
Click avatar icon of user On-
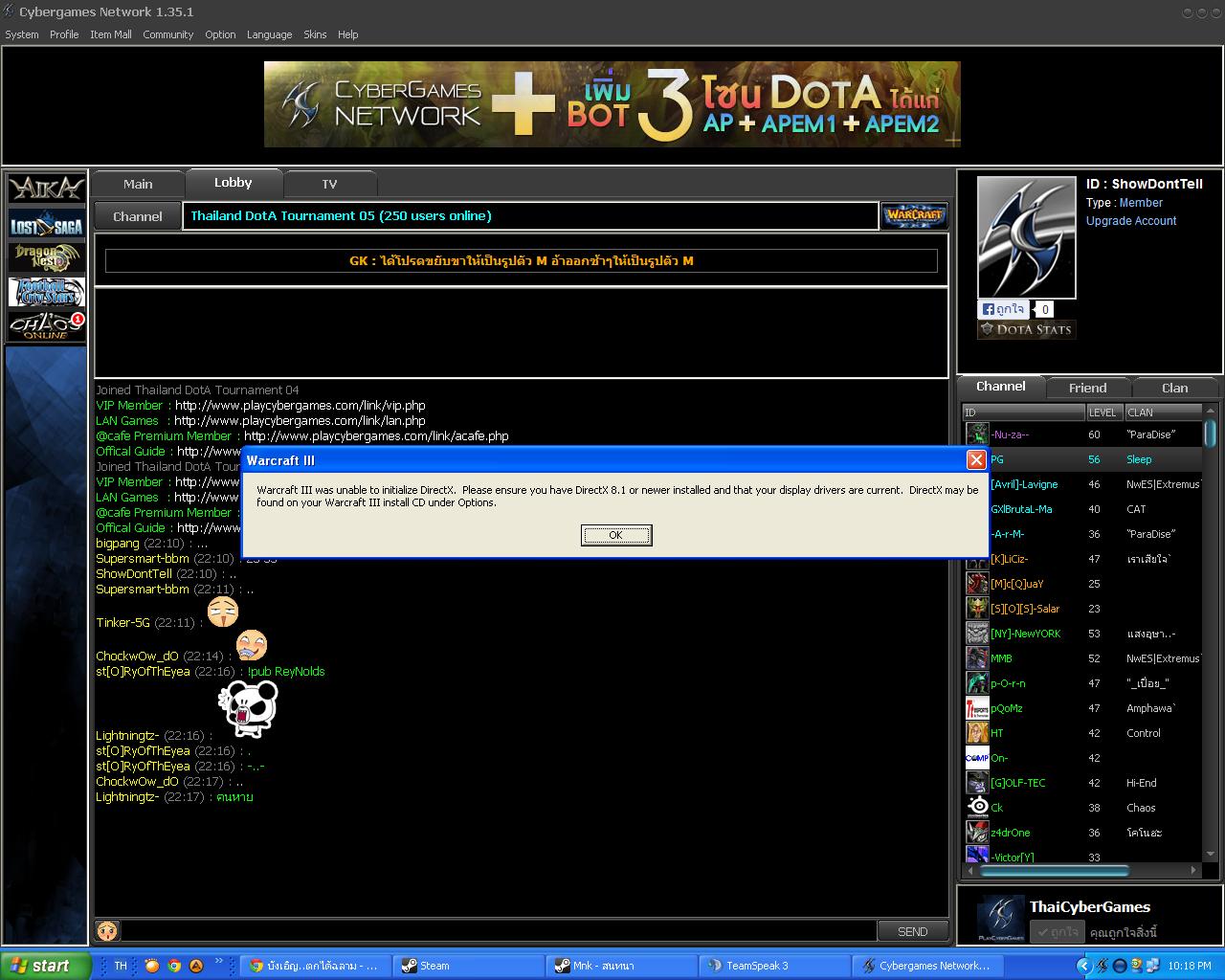pos(977,758)
